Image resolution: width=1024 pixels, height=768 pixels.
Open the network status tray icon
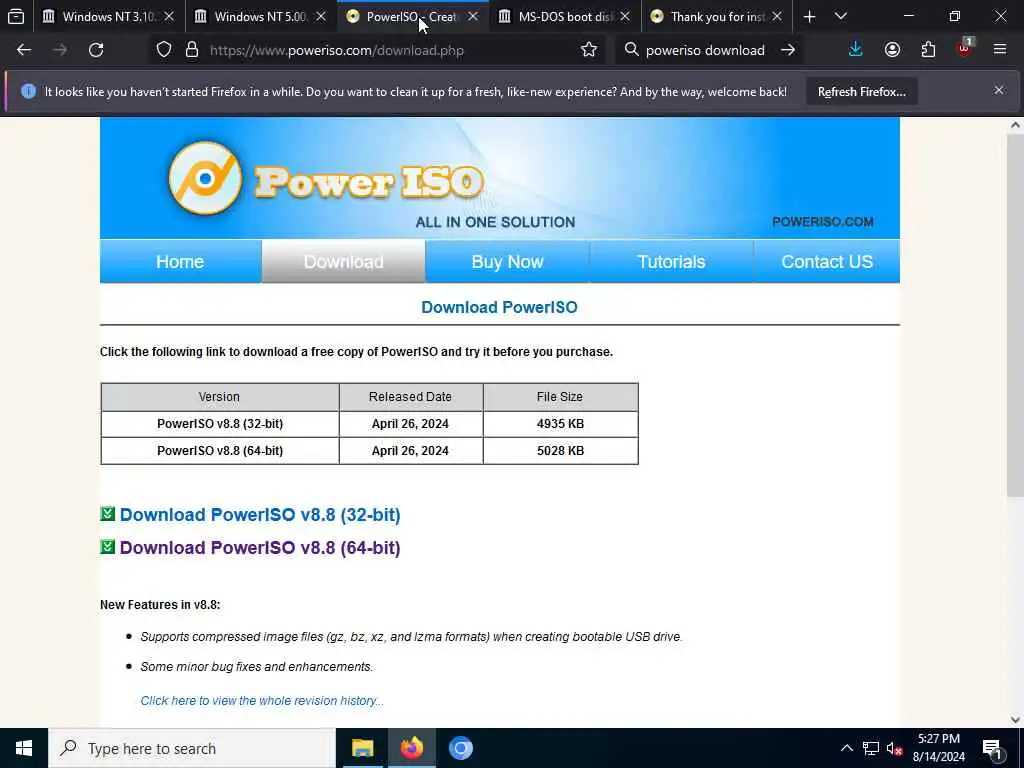[871, 748]
